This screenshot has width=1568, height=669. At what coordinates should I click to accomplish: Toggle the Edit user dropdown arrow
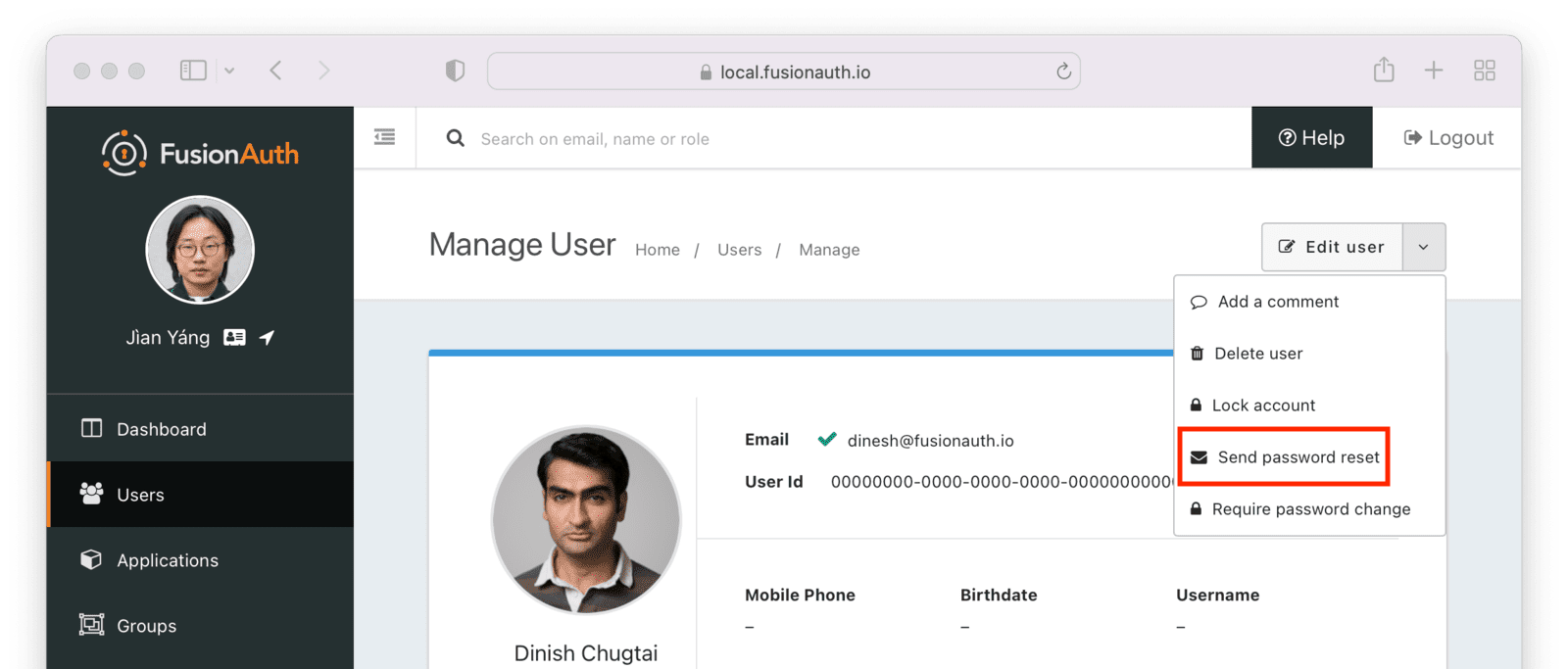coord(1423,247)
